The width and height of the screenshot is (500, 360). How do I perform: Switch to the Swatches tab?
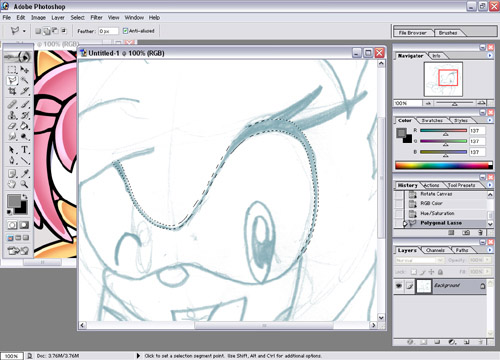pyautogui.click(x=432, y=120)
